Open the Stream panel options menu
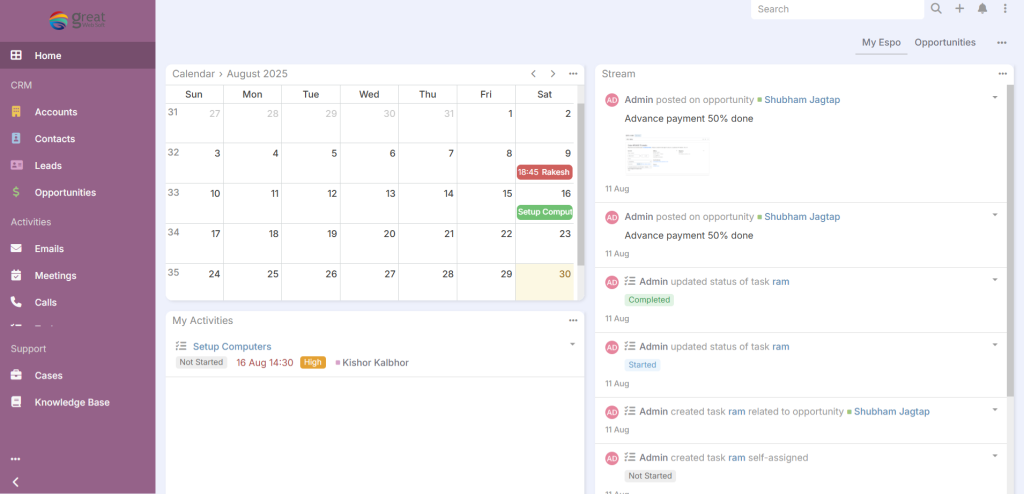1024x494 pixels. (1003, 74)
